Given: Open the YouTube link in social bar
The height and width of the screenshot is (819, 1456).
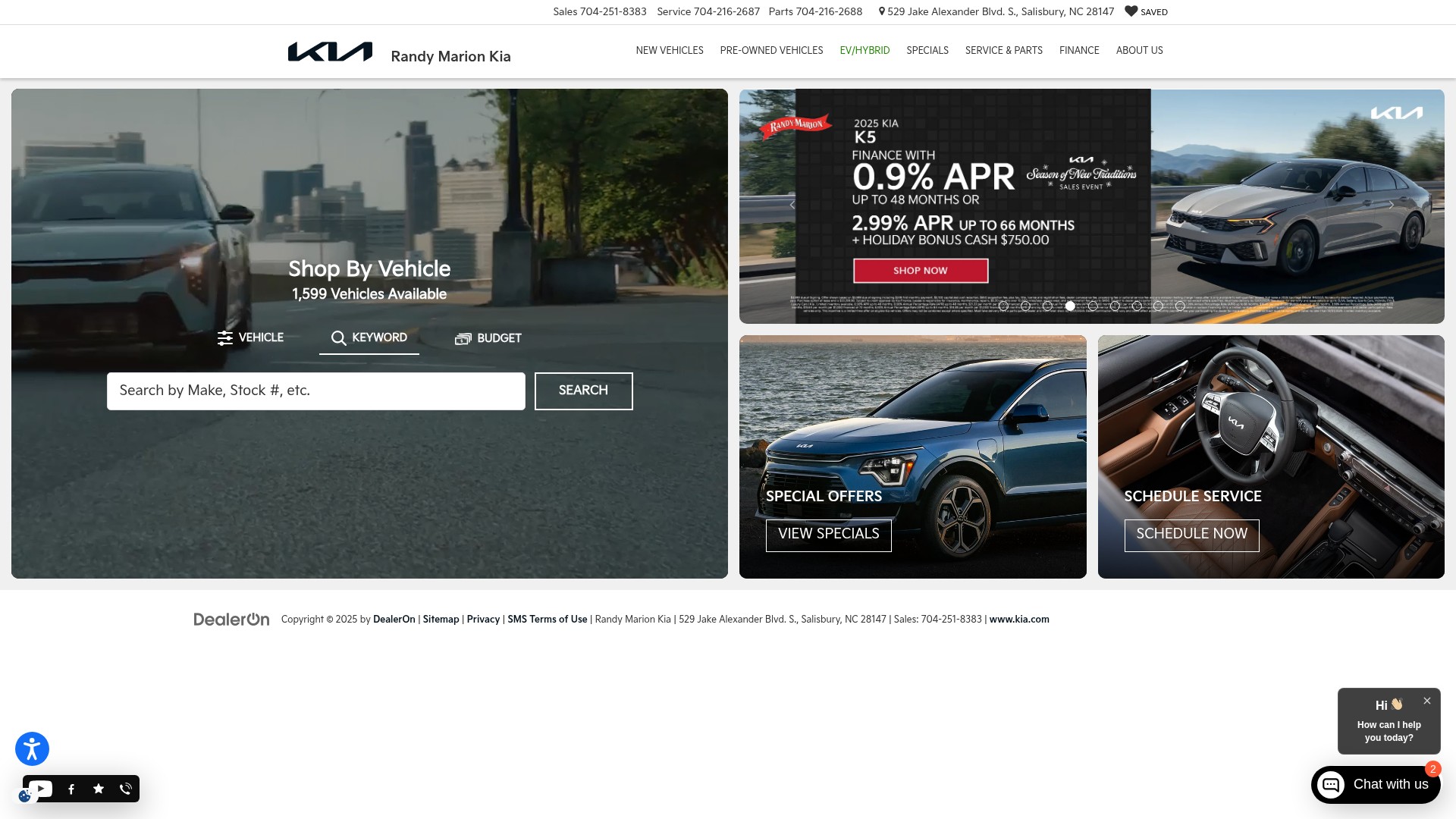Looking at the screenshot, I should coord(42,789).
